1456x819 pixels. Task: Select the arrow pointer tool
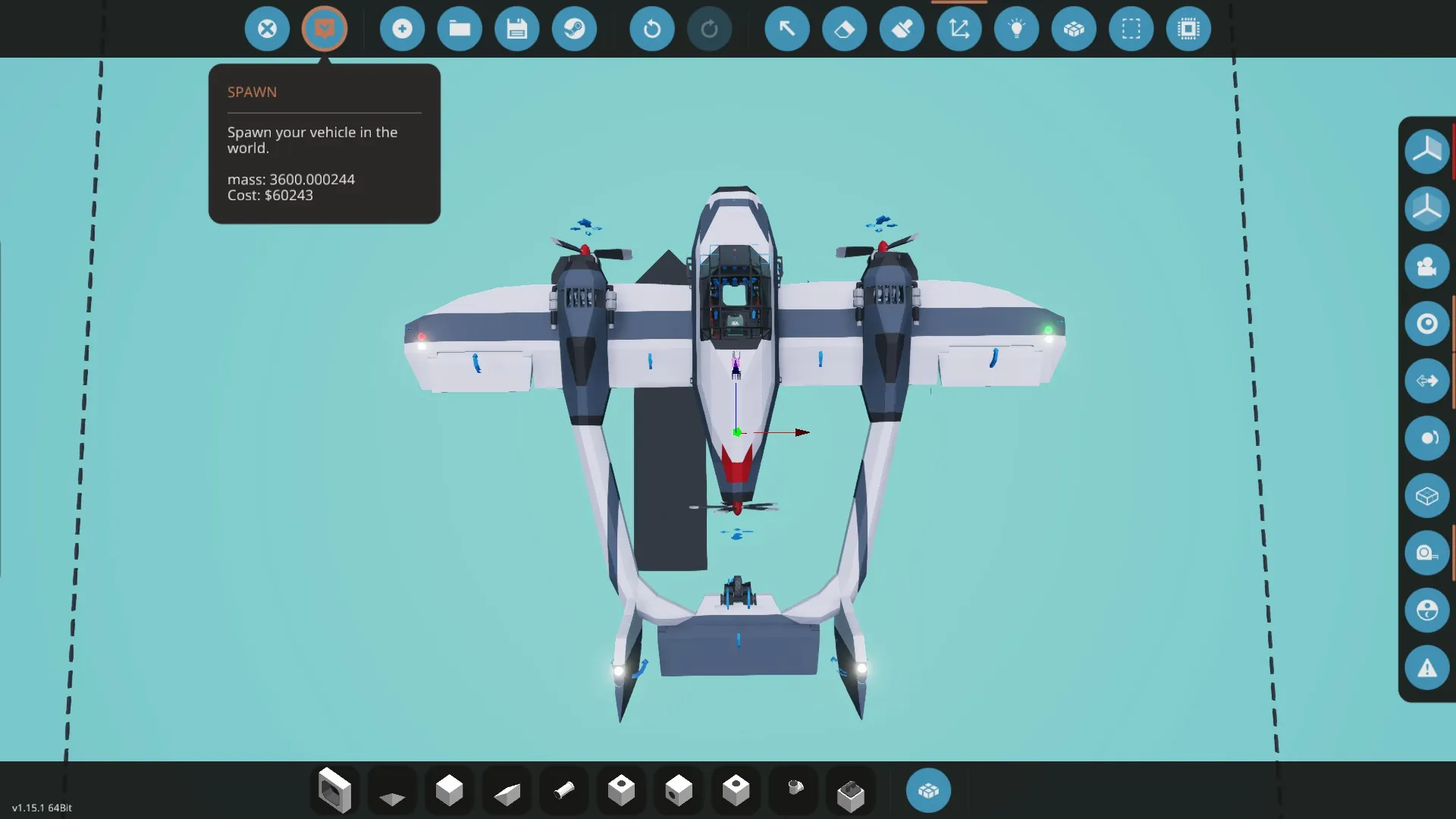(x=787, y=30)
